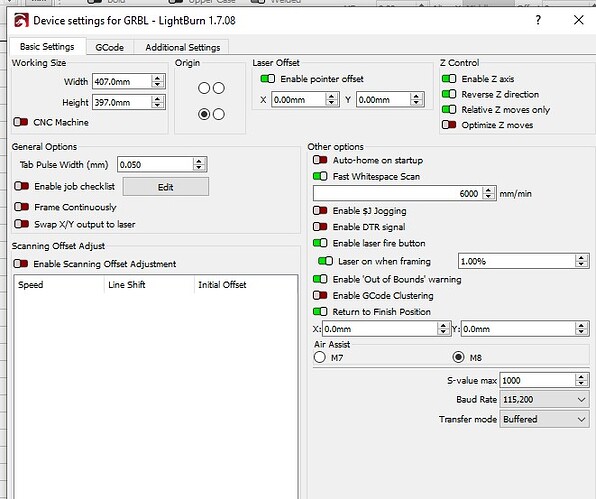Toggle Reverse Z direction switch

pos(449,94)
